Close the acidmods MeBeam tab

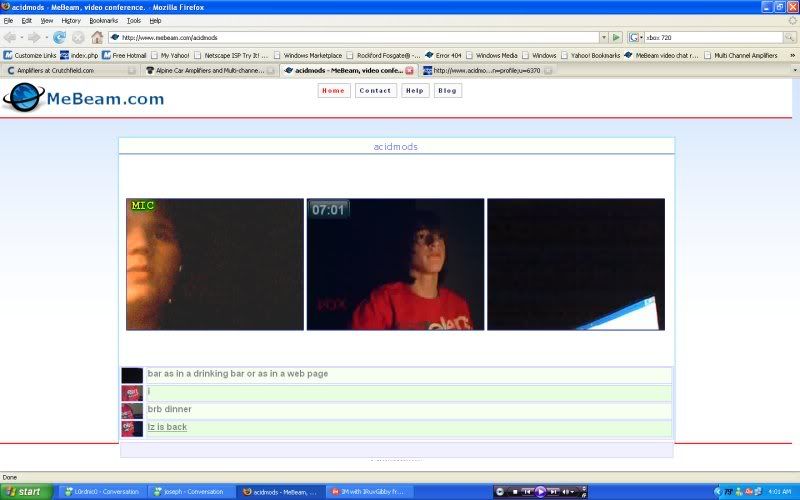(x=409, y=70)
